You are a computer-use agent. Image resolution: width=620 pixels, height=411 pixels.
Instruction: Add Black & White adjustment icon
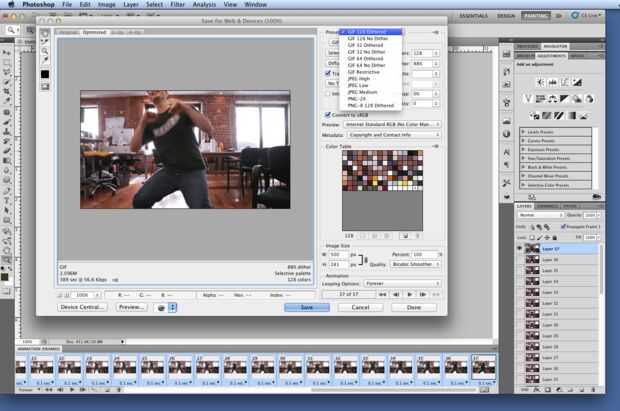[x=564, y=99]
